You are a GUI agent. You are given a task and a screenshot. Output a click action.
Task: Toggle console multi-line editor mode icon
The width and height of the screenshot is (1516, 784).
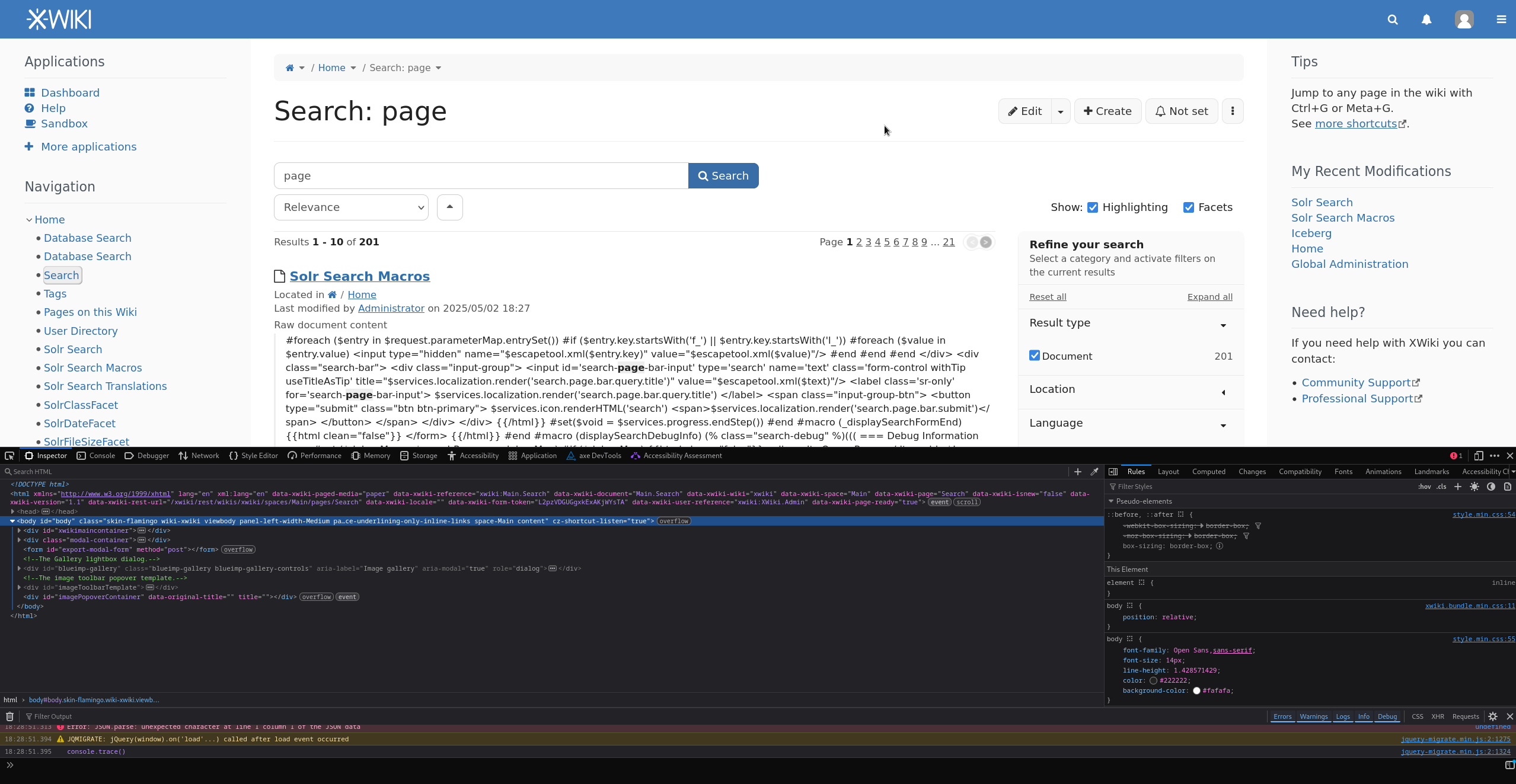1509,765
